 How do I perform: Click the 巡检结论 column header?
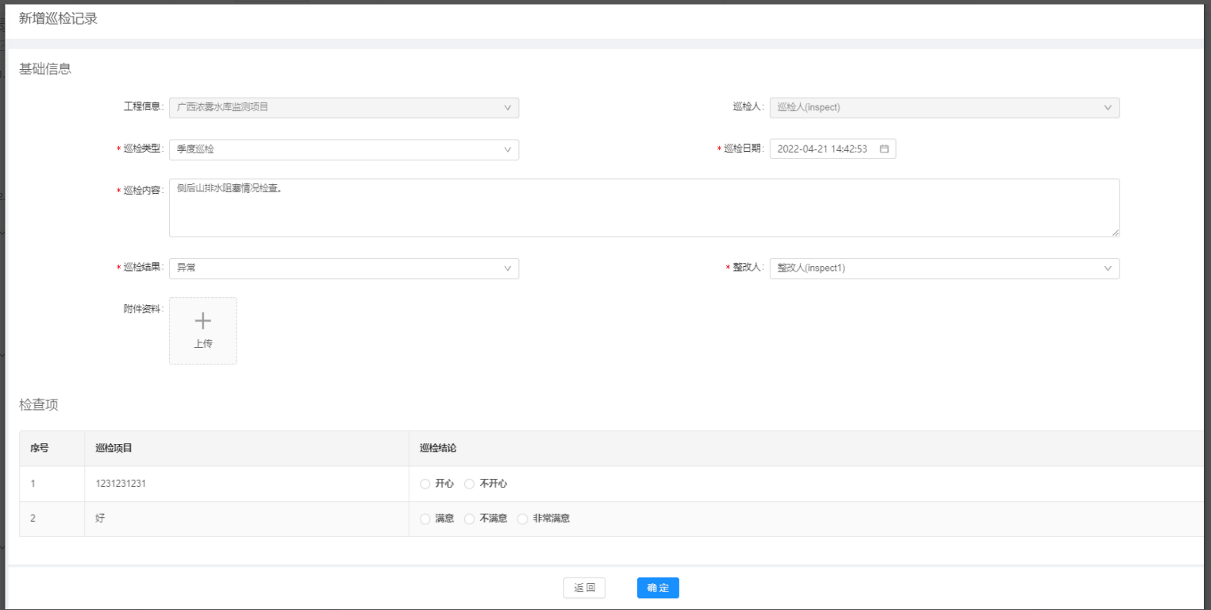pos(438,448)
